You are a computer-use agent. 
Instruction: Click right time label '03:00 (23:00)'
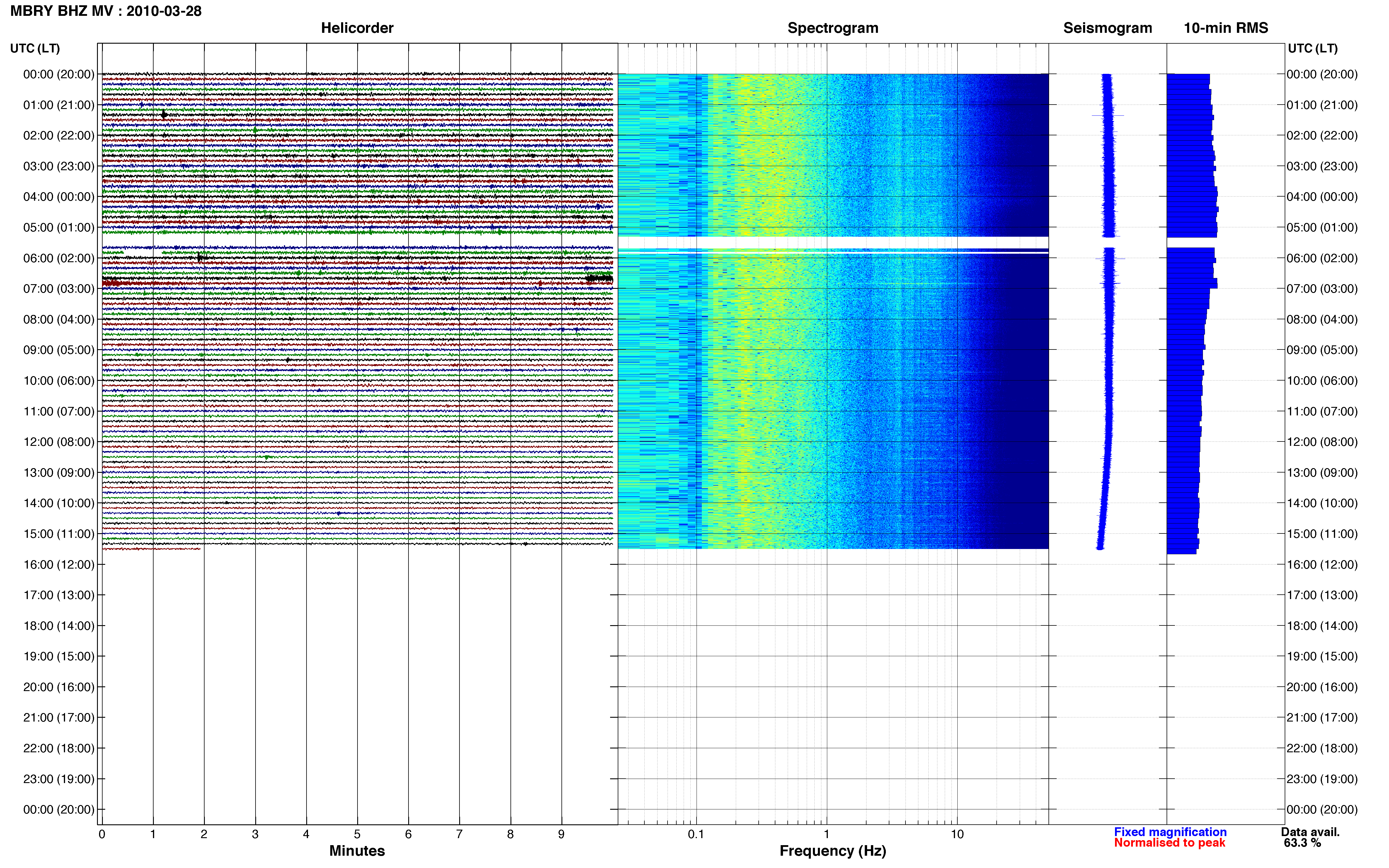pyautogui.click(x=1322, y=166)
